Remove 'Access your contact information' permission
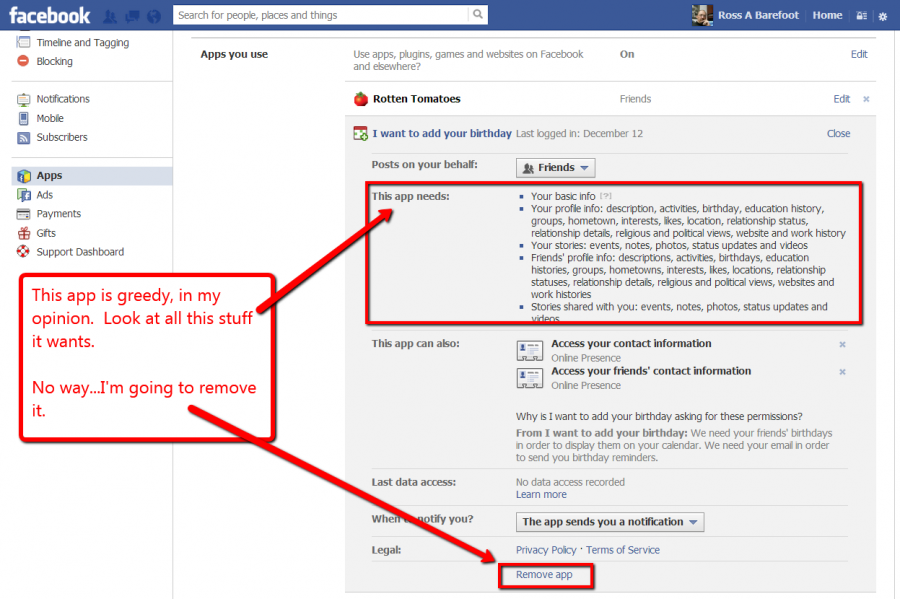The width and height of the screenshot is (900, 599). coord(842,344)
